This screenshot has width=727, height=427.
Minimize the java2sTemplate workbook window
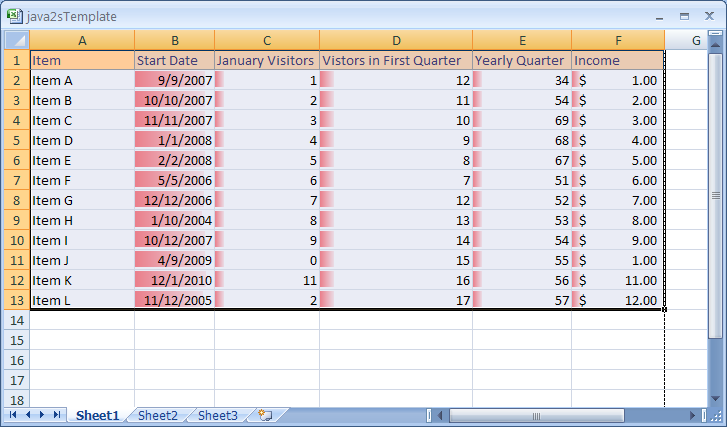click(660, 17)
